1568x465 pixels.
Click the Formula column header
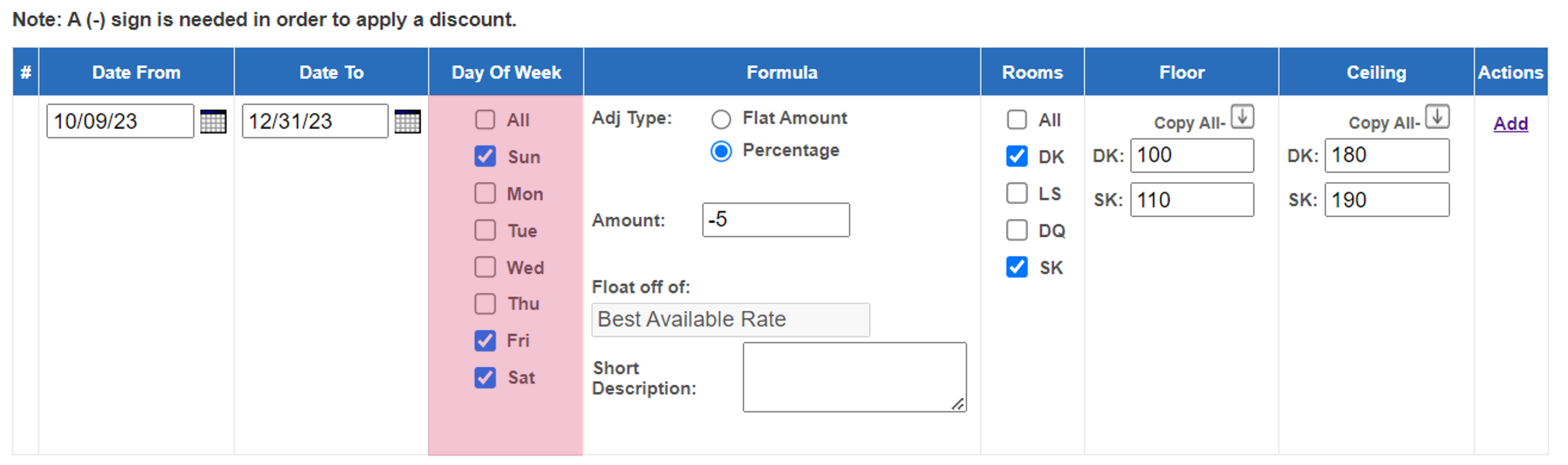coord(782,72)
